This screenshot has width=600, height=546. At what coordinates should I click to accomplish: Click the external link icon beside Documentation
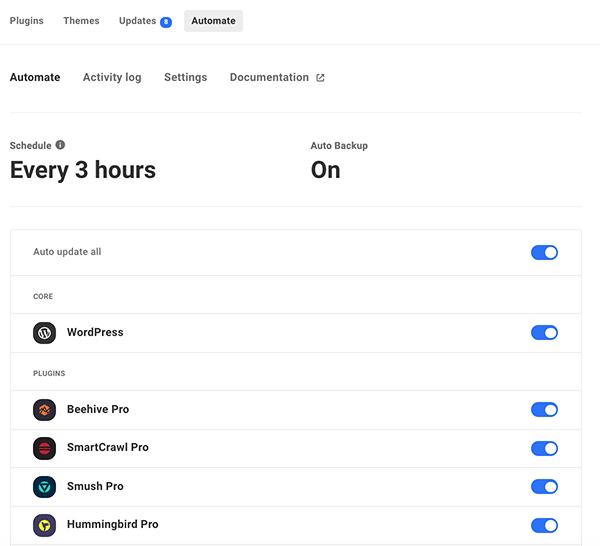(x=320, y=78)
